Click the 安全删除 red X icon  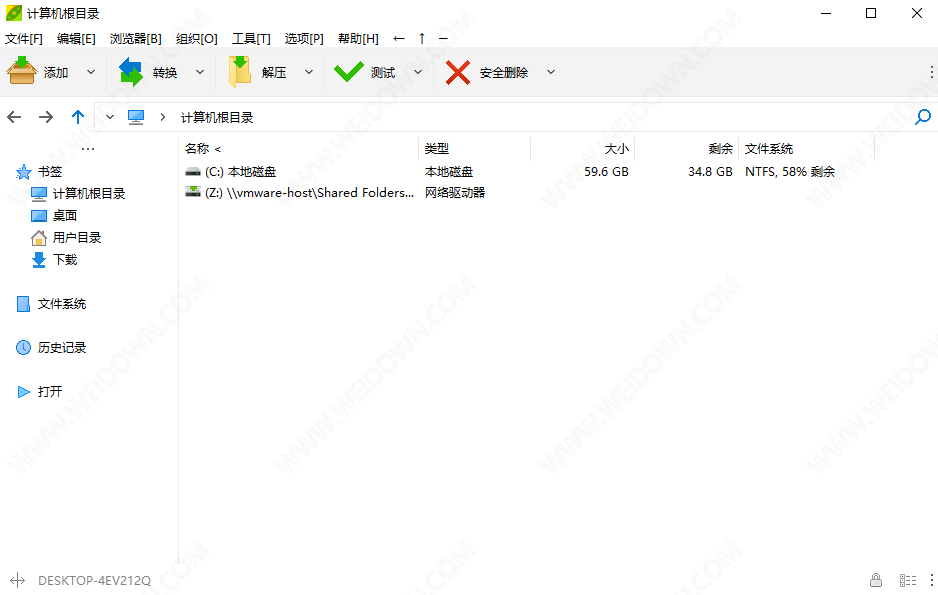click(x=458, y=72)
